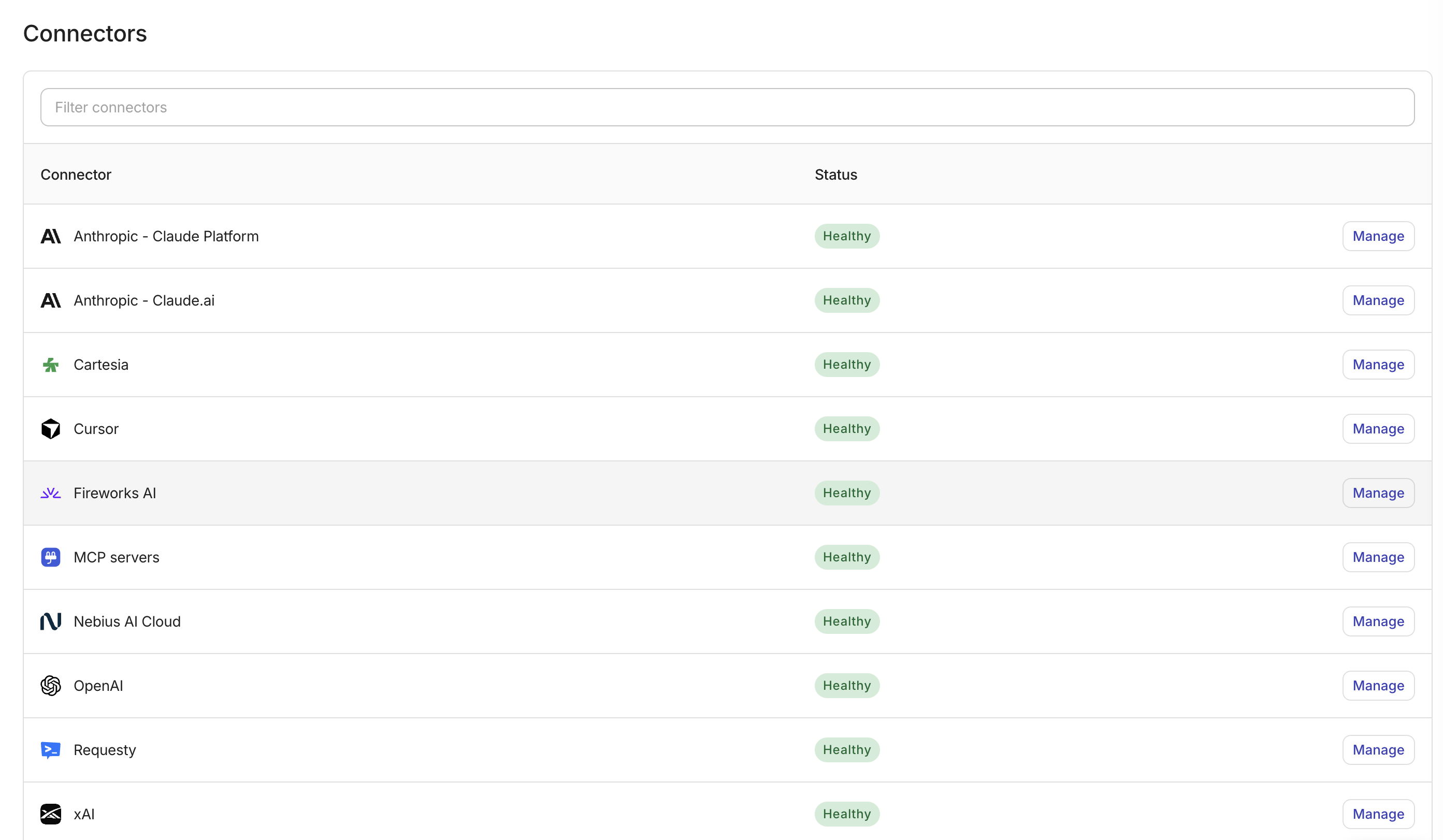Manage the xAI connector
Image resolution: width=1443 pixels, height=840 pixels.
point(1378,814)
